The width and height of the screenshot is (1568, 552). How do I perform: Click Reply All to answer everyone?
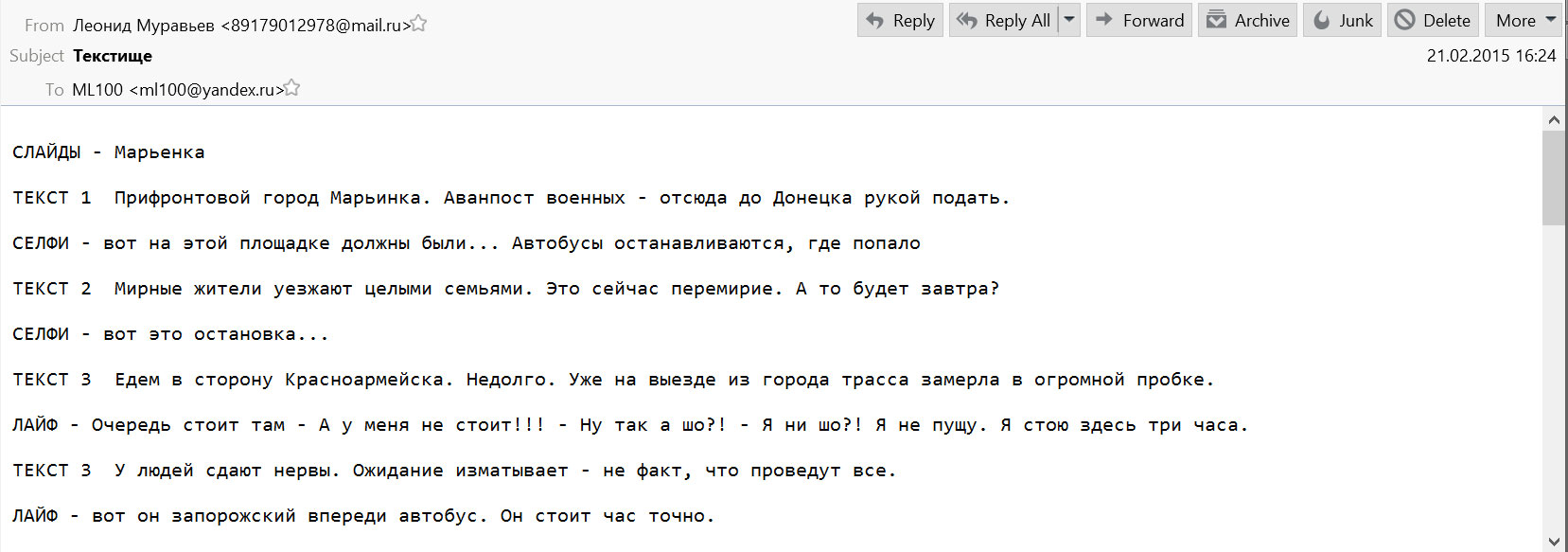[x=1004, y=21]
